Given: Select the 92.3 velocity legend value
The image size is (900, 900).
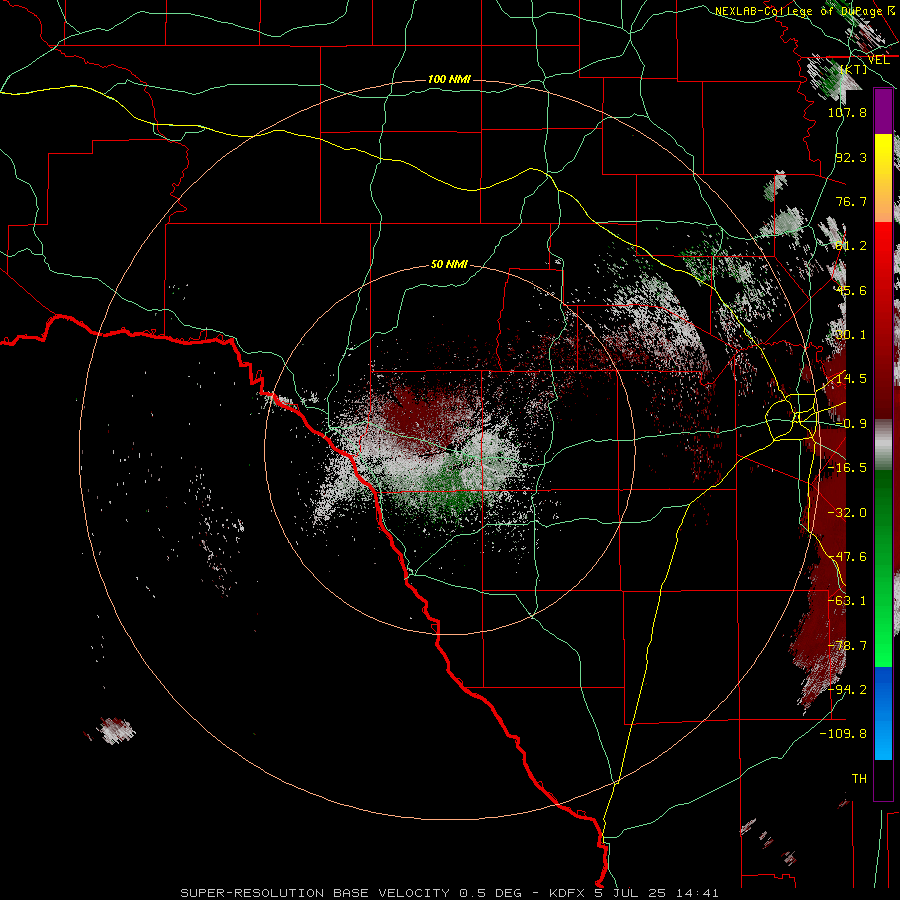Looking at the screenshot, I should 851,157.
